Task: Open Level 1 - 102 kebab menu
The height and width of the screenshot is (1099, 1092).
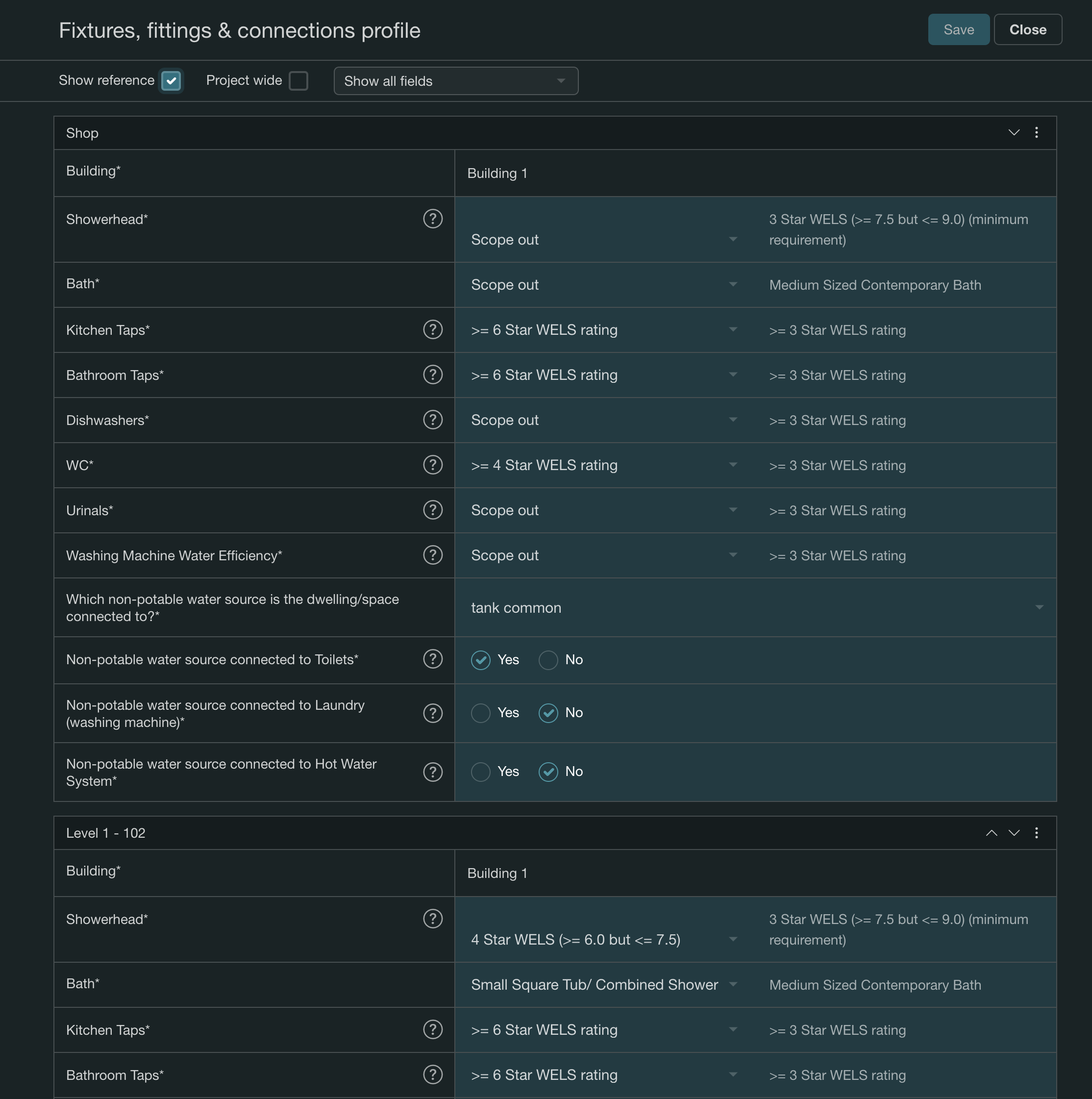Action: tap(1036, 833)
